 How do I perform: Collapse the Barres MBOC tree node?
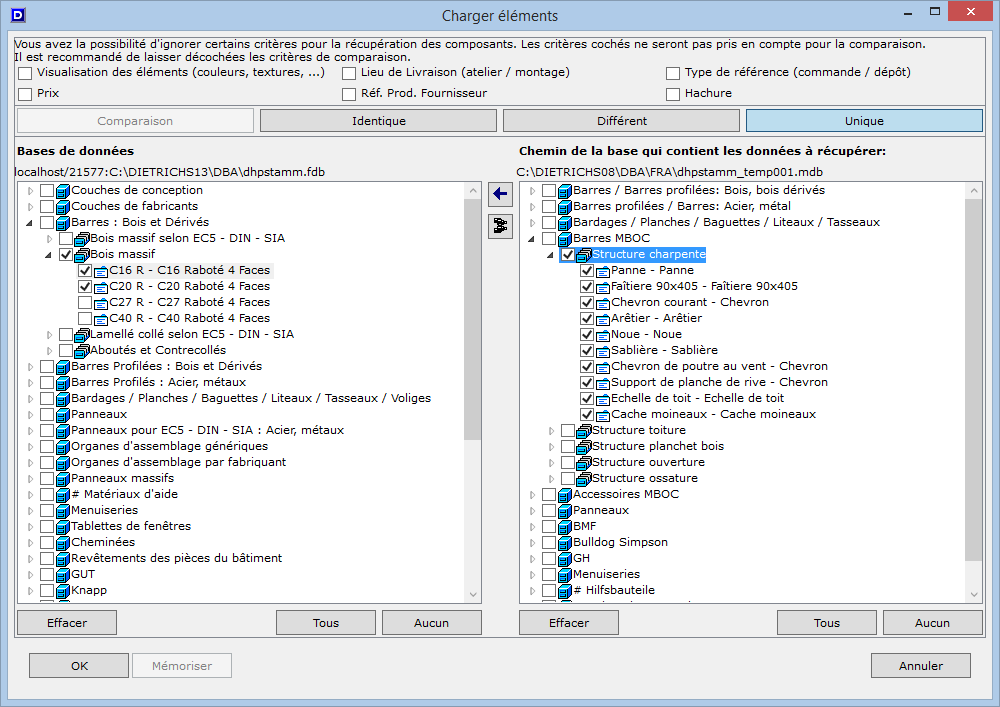pos(531,239)
